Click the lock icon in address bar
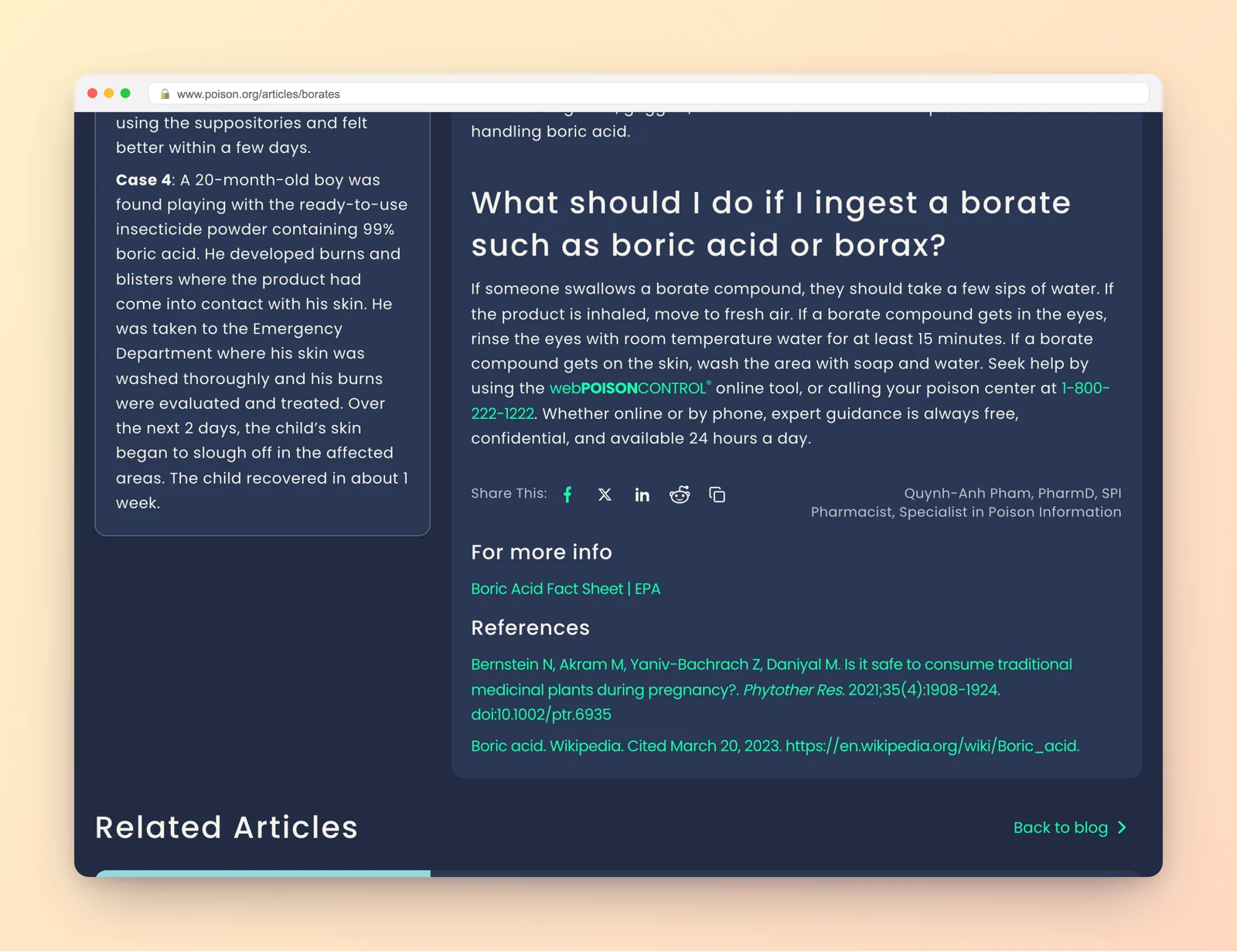The width and height of the screenshot is (1237, 952). [165, 93]
